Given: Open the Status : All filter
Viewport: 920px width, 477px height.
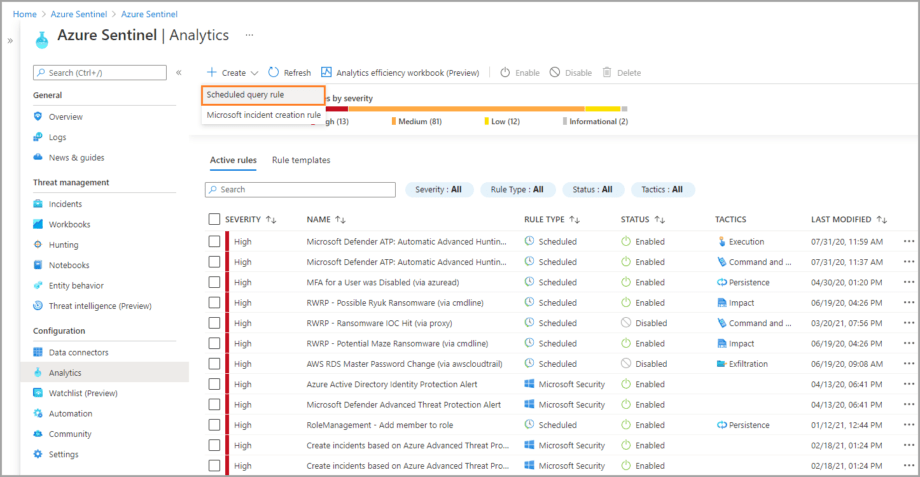Looking at the screenshot, I should tap(593, 190).
